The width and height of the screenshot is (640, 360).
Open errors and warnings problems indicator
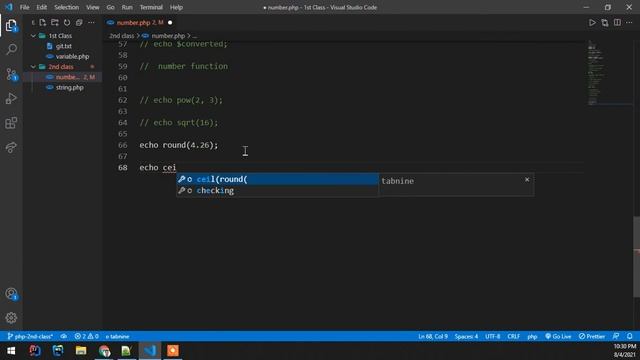[86, 336]
